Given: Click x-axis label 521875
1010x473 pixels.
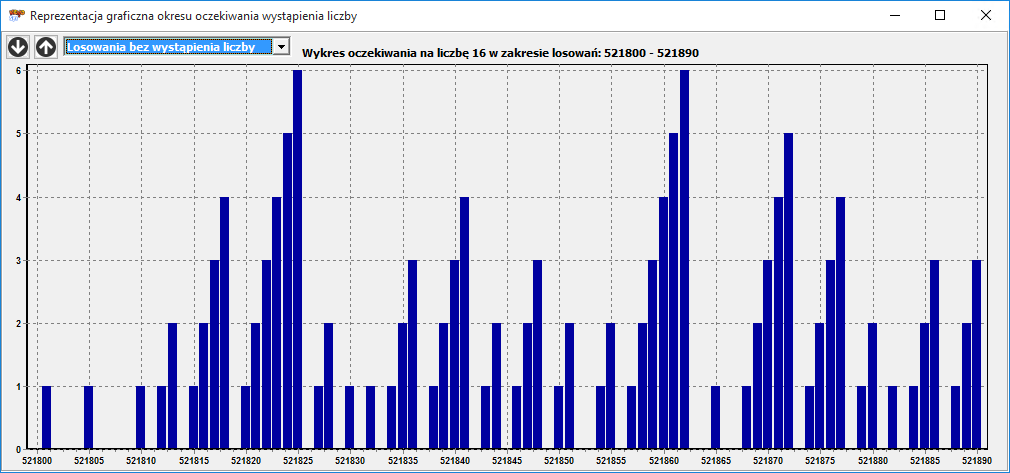Looking at the screenshot, I should (x=821, y=461).
